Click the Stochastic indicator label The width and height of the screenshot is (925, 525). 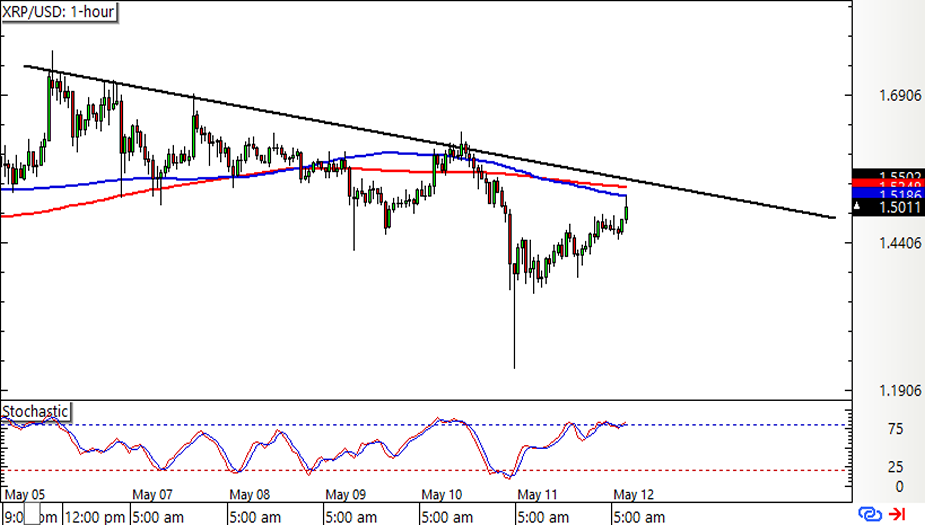click(35, 411)
